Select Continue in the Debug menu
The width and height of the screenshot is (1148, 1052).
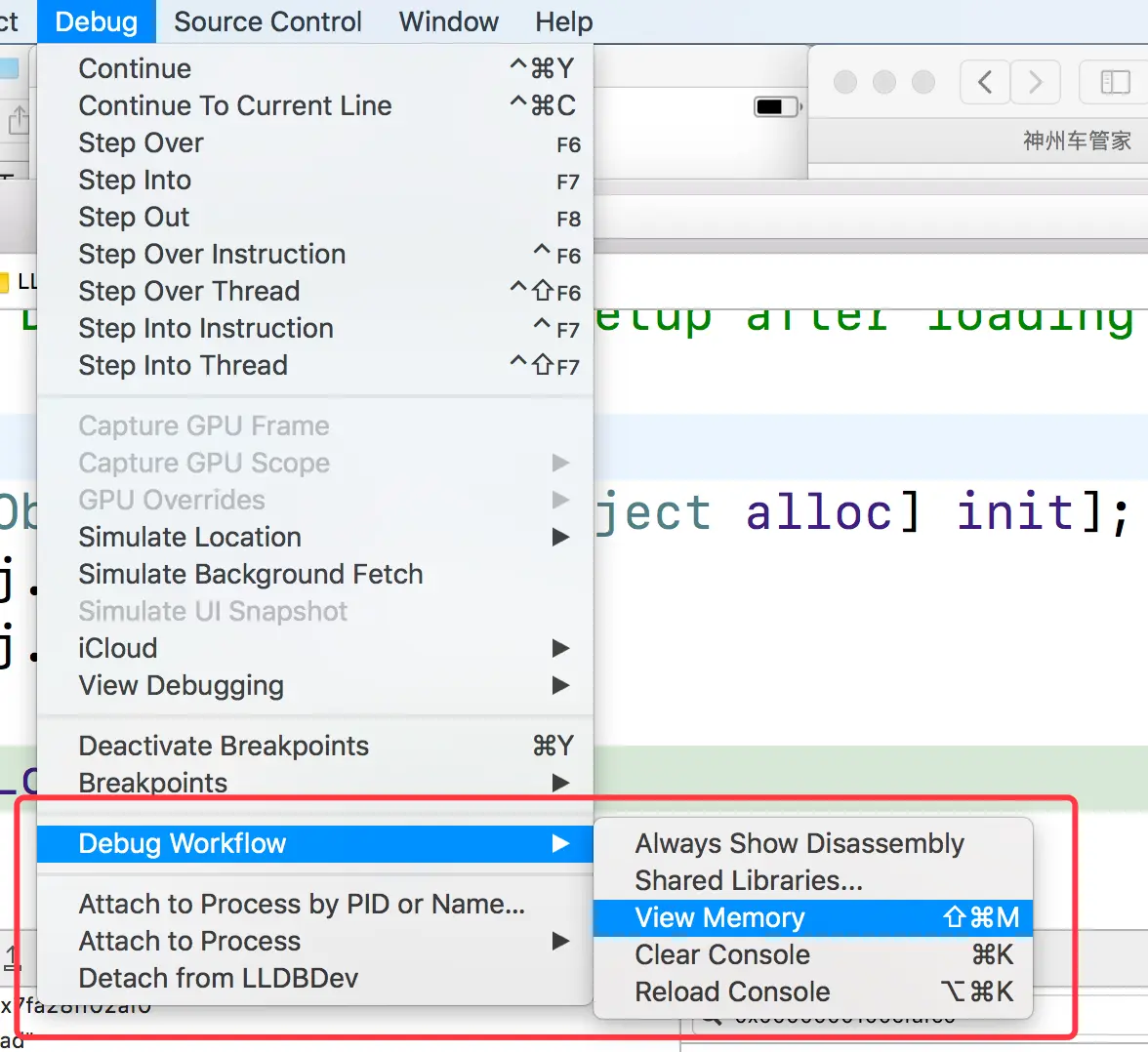[314, 69]
